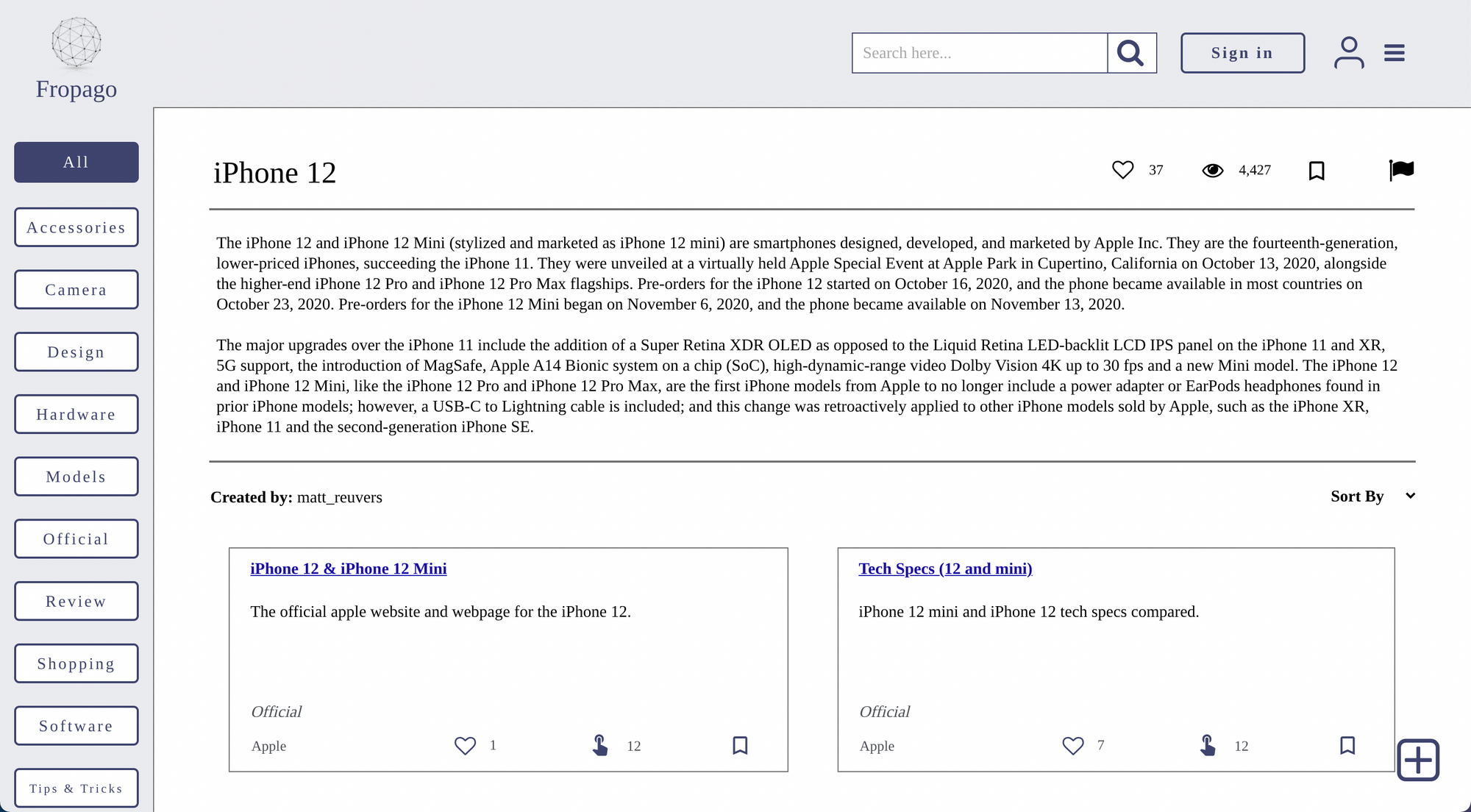The image size is (1471, 812).
Task: Select the Hardware category
Action: coord(76,414)
